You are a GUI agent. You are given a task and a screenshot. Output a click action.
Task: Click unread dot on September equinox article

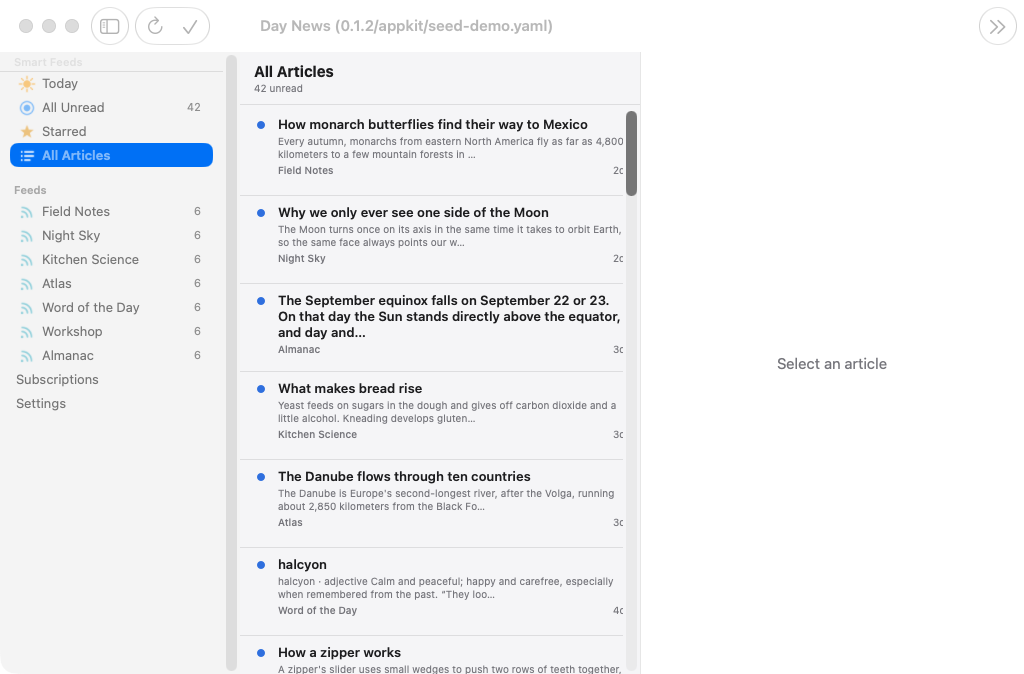pos(261,301)
